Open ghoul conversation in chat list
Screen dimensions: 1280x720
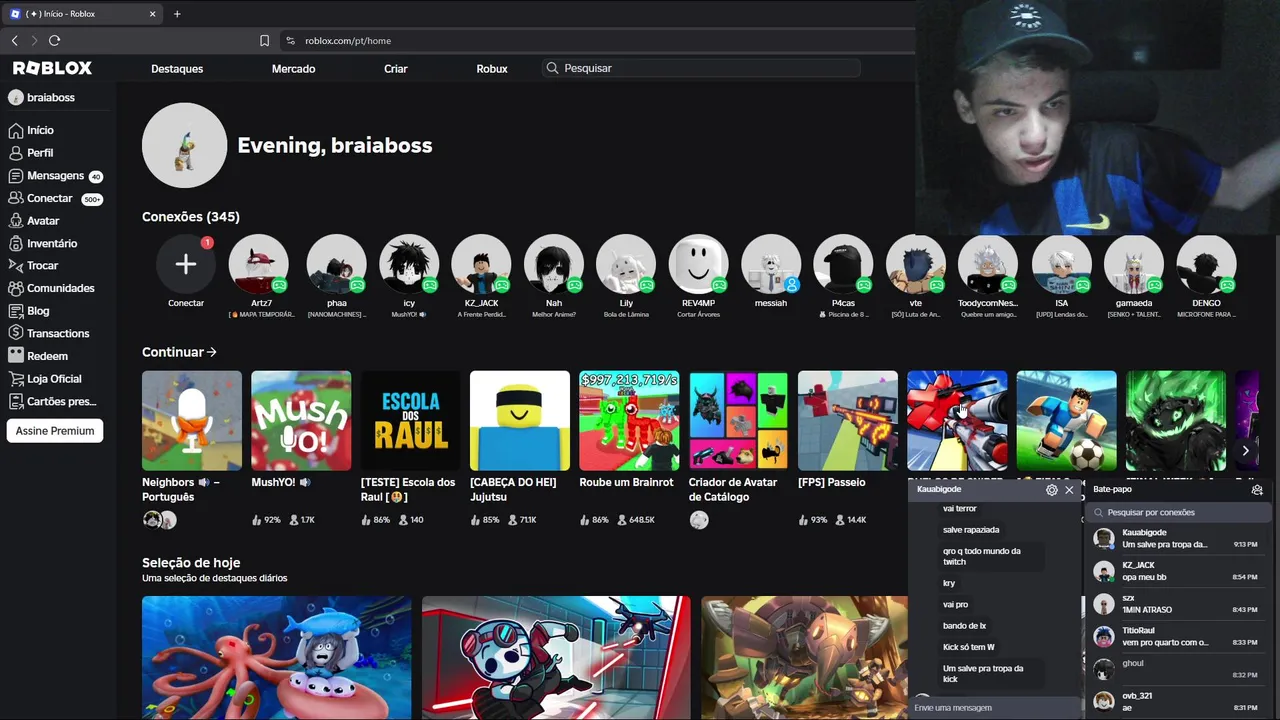pyautogui.click(x=1176, y=669)
